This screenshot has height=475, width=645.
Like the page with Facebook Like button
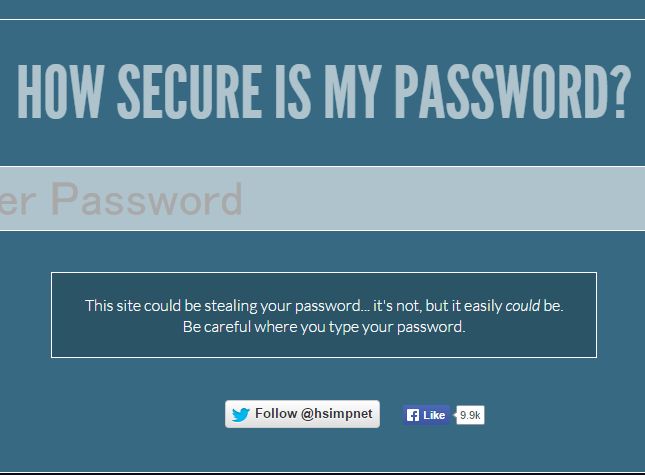click(x=426, y=415)
